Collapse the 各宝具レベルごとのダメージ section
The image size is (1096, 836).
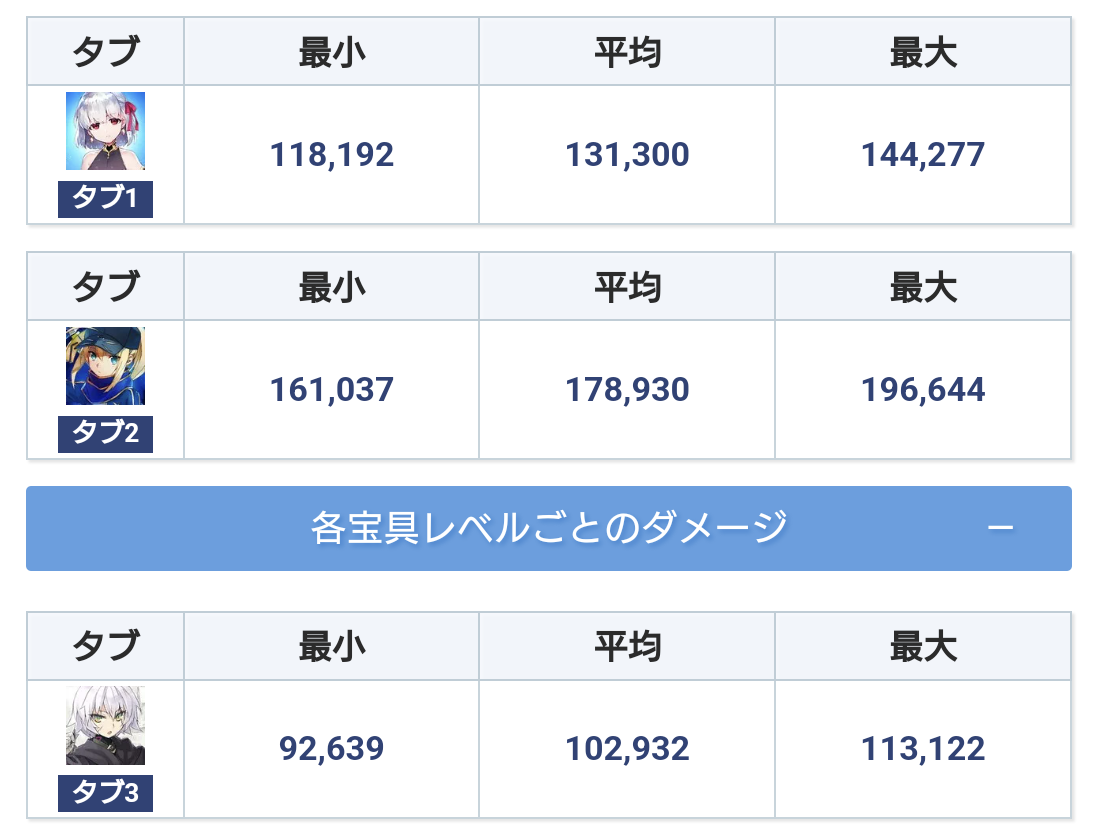point(548,528)
